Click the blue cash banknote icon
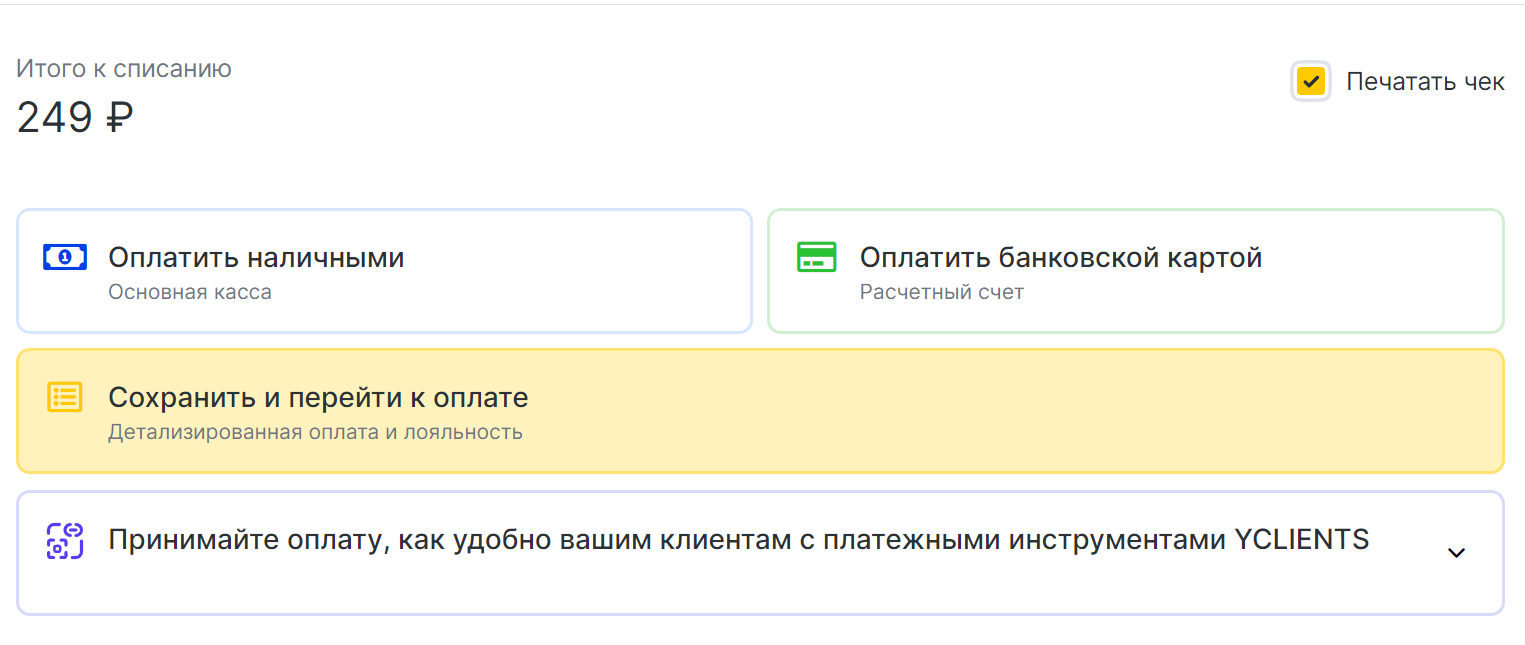Viewport: 1525px width, 645px height. pos(65,257)
